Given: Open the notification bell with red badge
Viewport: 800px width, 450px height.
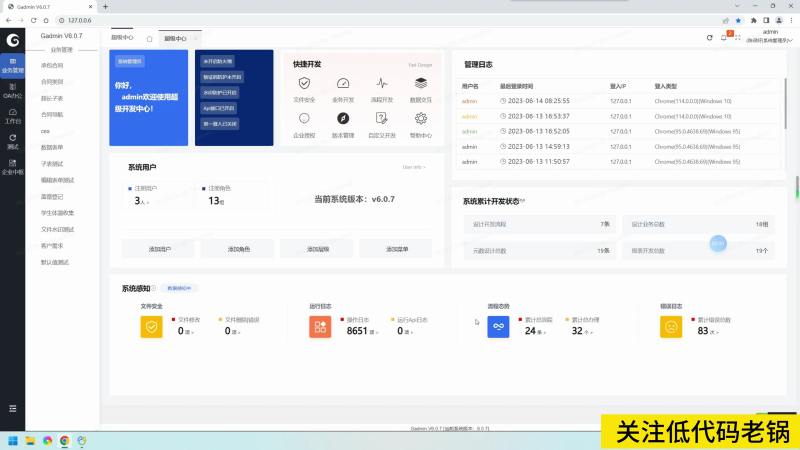Looking at the screenshot, I should pos(724,37).
